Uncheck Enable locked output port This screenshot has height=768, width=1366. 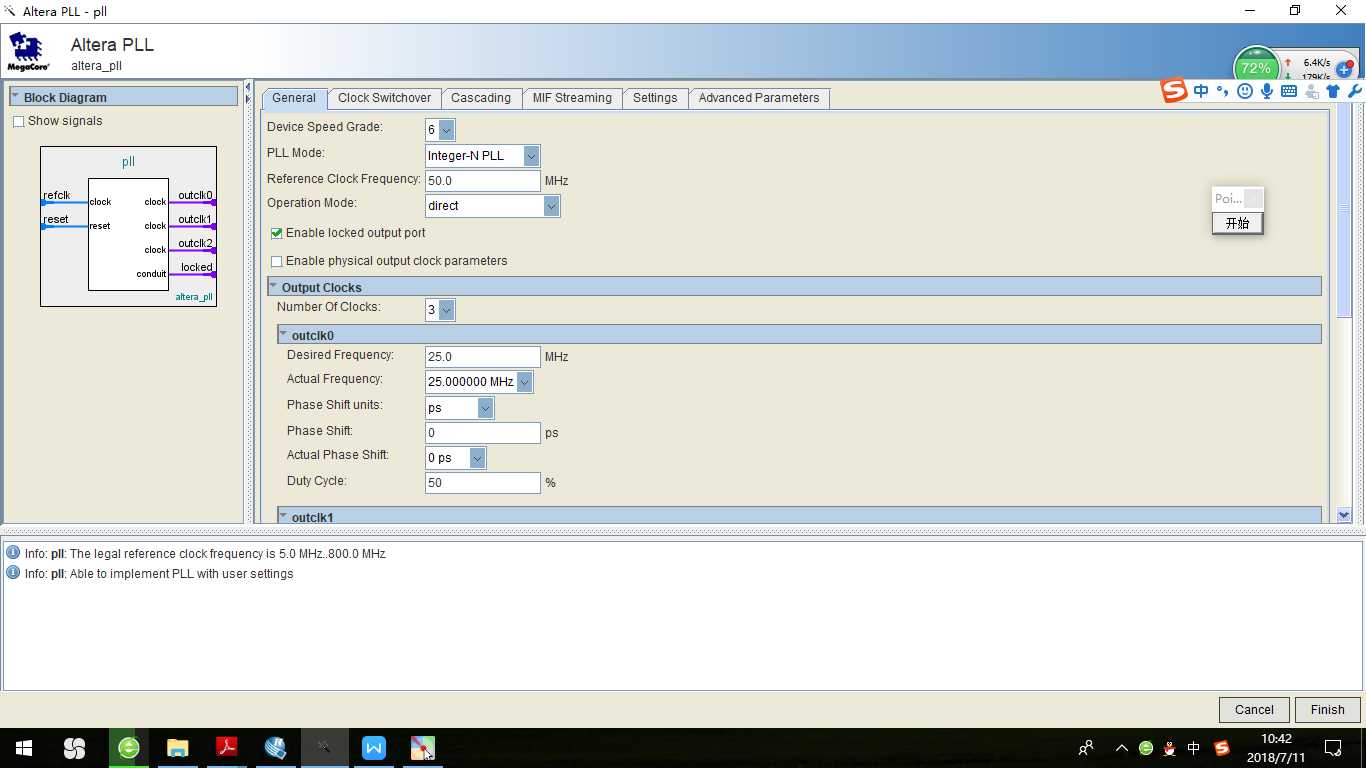coord(277,233)
